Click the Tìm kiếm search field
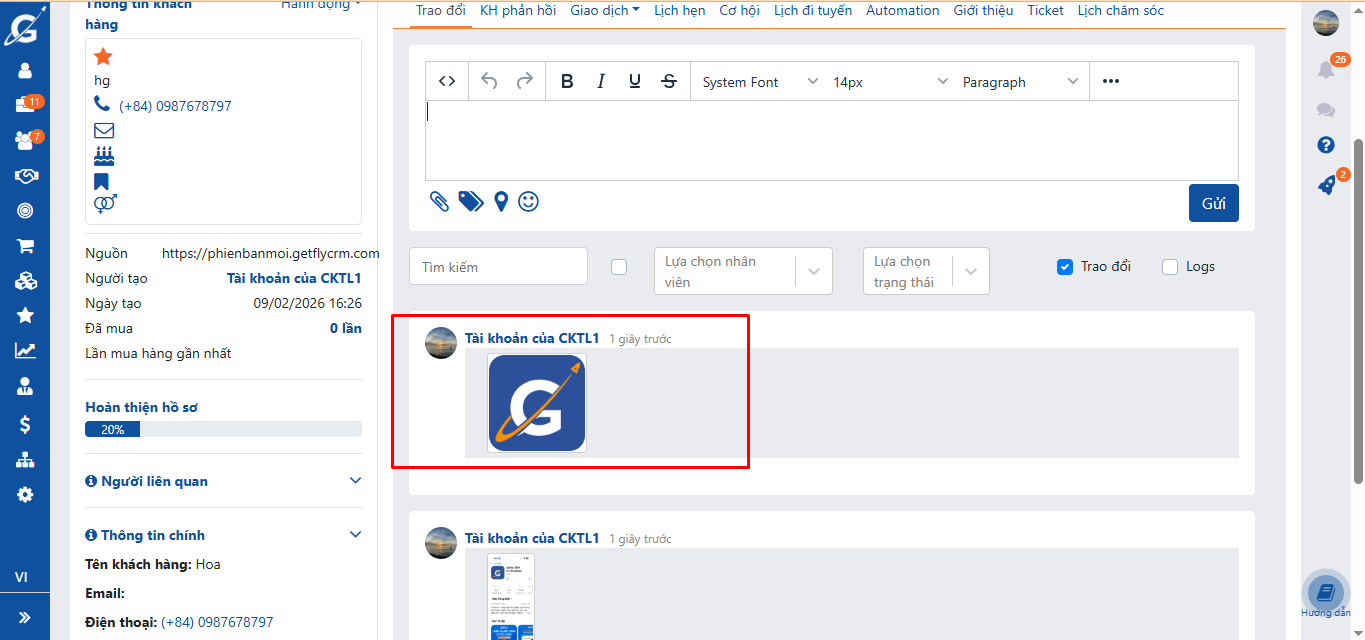Viewport: 1365px width, 640px height. (498, 267)
